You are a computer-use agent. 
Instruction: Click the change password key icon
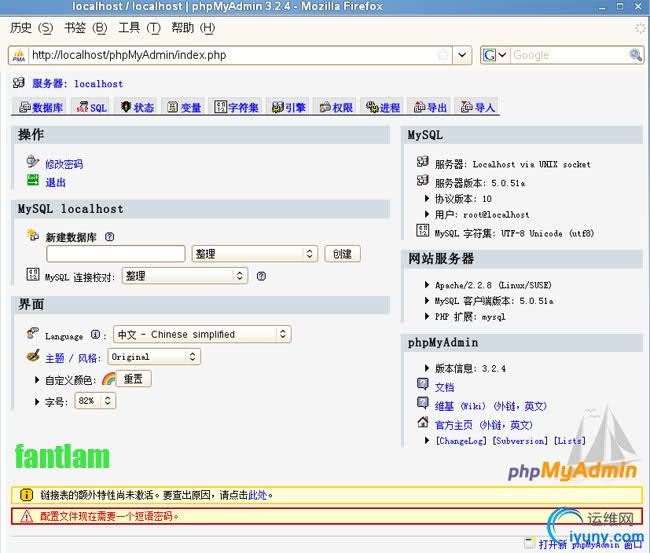pyautogui.click(x=32, y=161)
